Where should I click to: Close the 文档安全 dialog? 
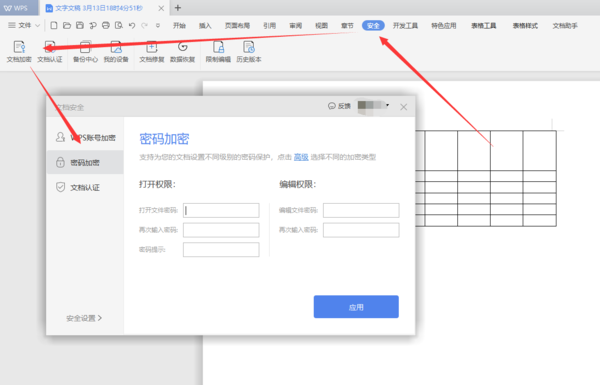[404, 107]
